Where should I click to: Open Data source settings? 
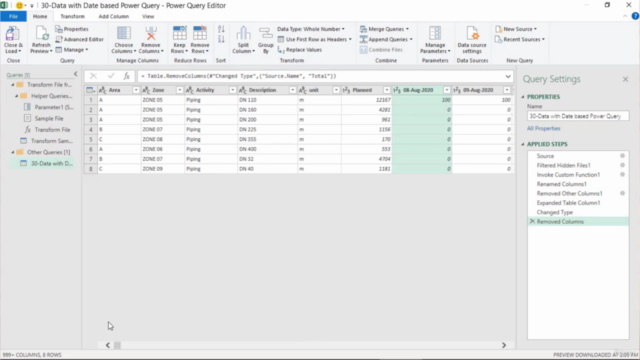click(472, 40)
